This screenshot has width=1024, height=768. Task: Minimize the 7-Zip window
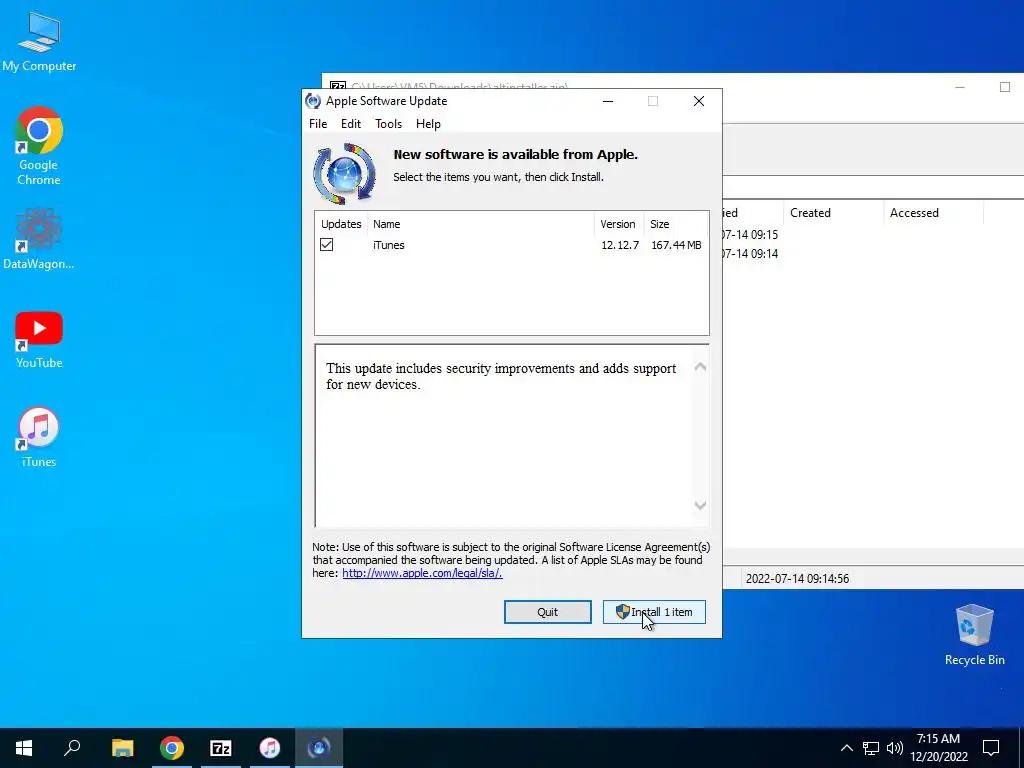coord(959,87)
